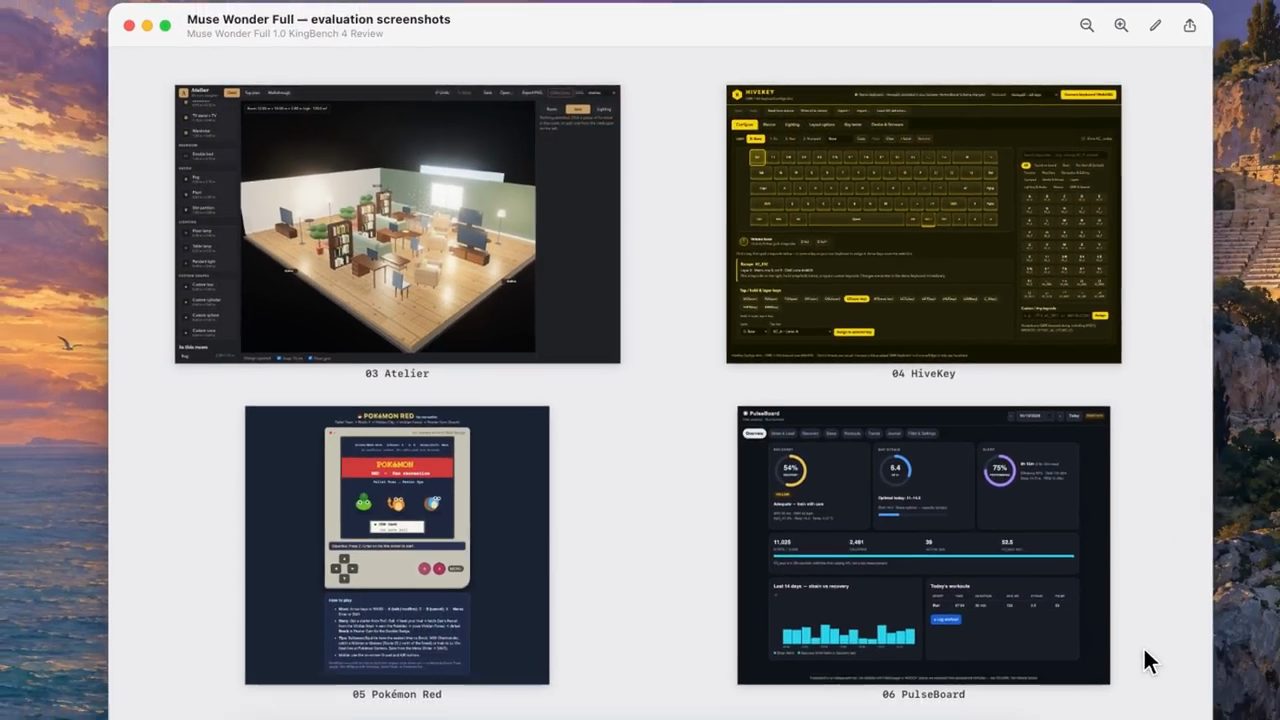Image resolution: width=1280 pixels, height=720 pixels.
Task: Click the "03 Atelier" caption
Action: (397, 374)
